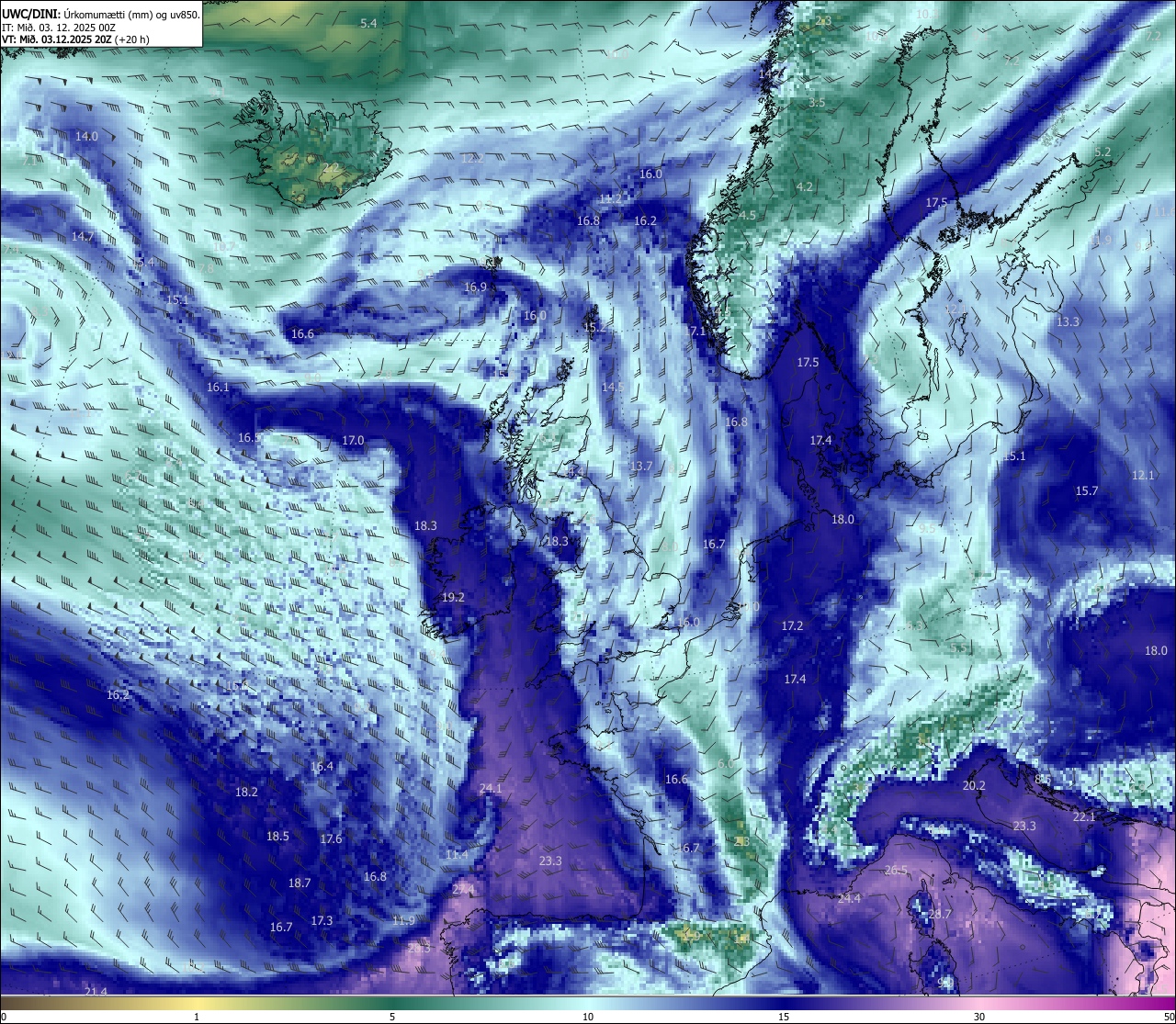Click the 16.1 value label
Screen dimensions: 1176x1024
[218, 388]
